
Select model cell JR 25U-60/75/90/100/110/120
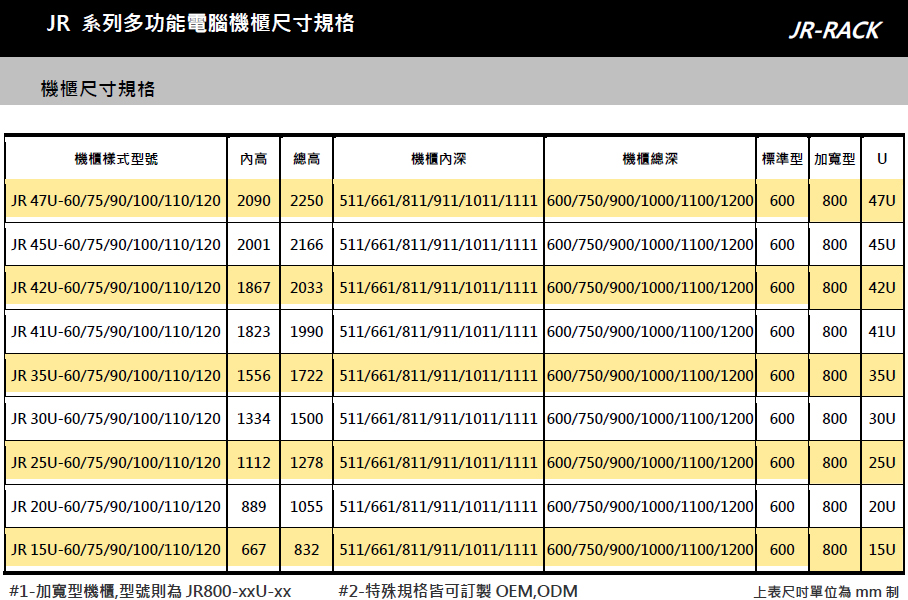pyautogui.click(x=116, y=463)
